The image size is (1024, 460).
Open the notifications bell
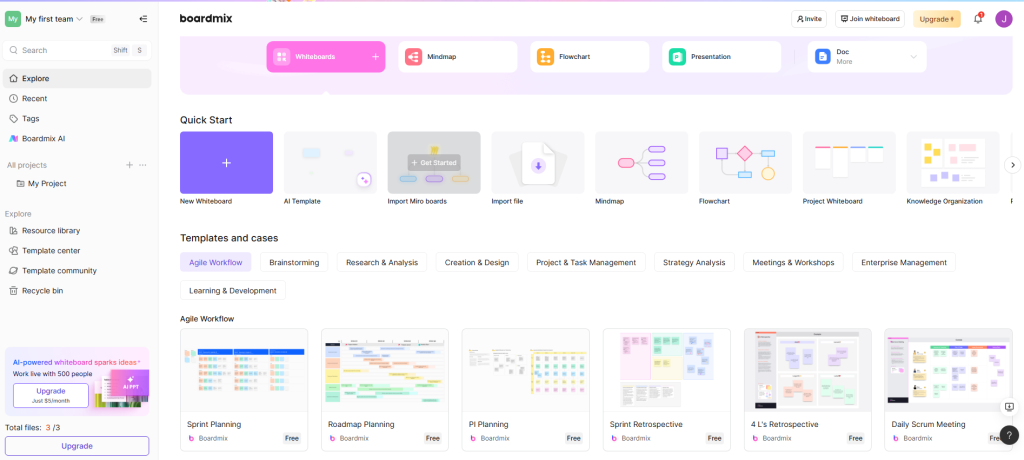tap(977, 19)
